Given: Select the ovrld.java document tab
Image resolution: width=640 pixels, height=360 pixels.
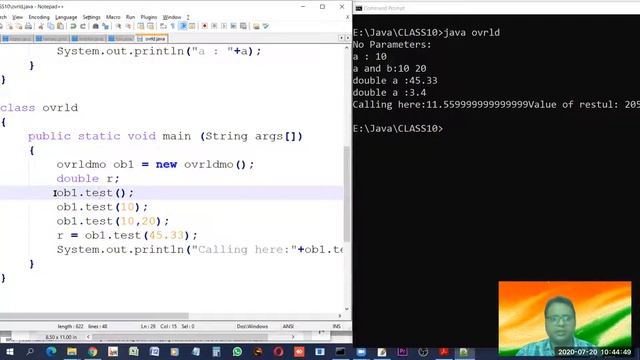Looking at the screenshot, I should click(152, 39).
